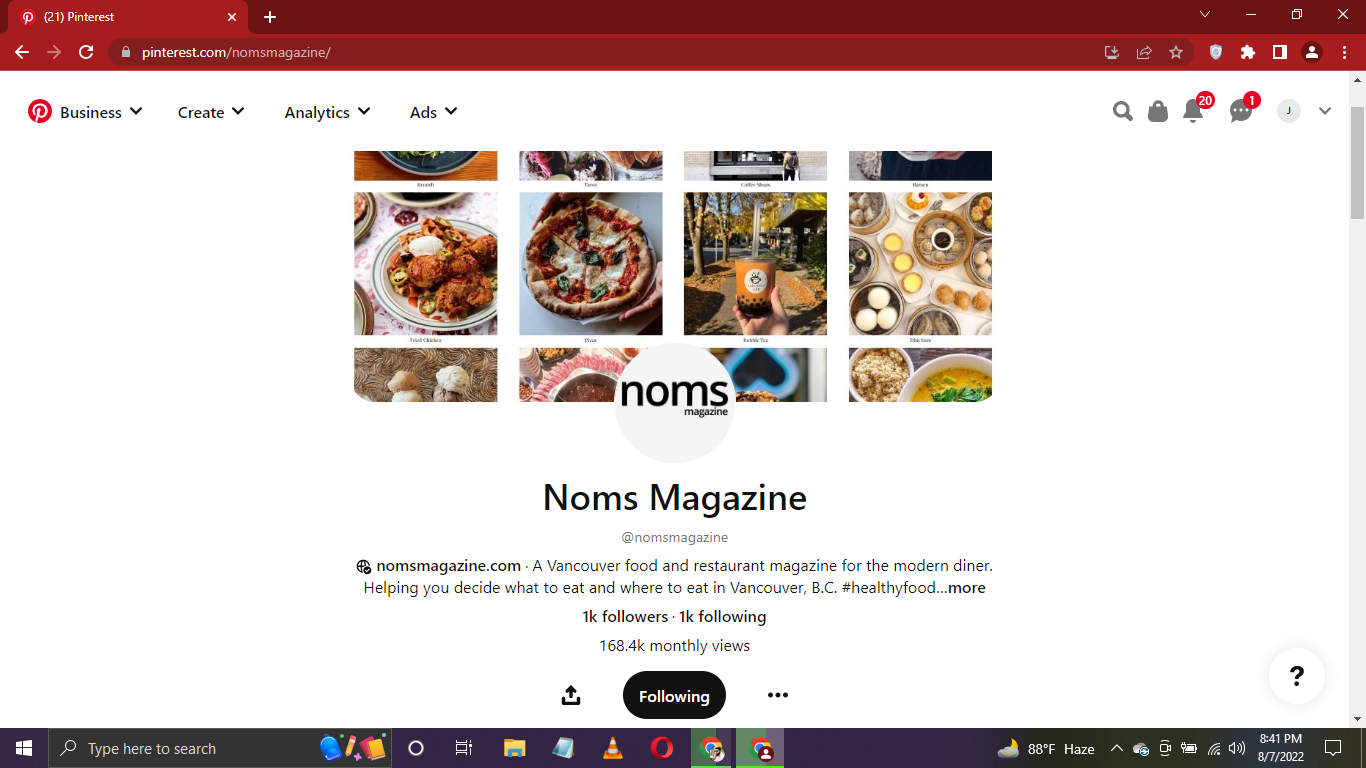This screenshot has height=768, width=1366.
Task: Open the shopping bag icon
Action: click(x=1158, y=111)
